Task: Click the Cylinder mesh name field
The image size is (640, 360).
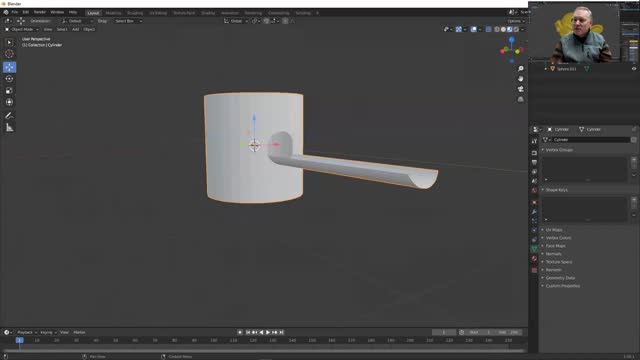Action: [591, 140]
